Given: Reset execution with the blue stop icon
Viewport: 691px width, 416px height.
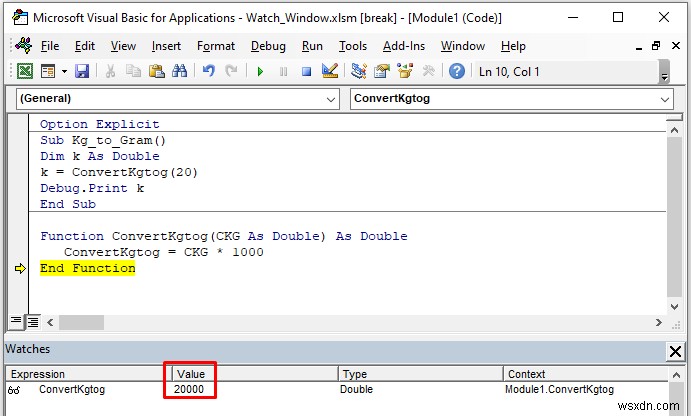Looking at the screenshot, I should click(x=306, y=71).
